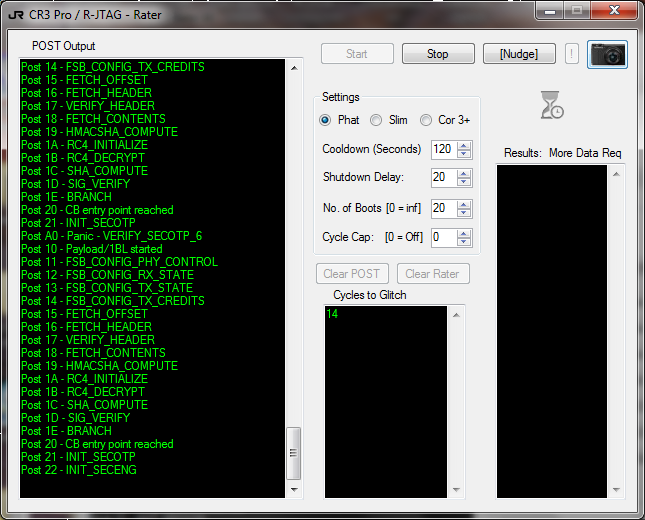
Task: Click the Stop button
Action: point(438,54)
